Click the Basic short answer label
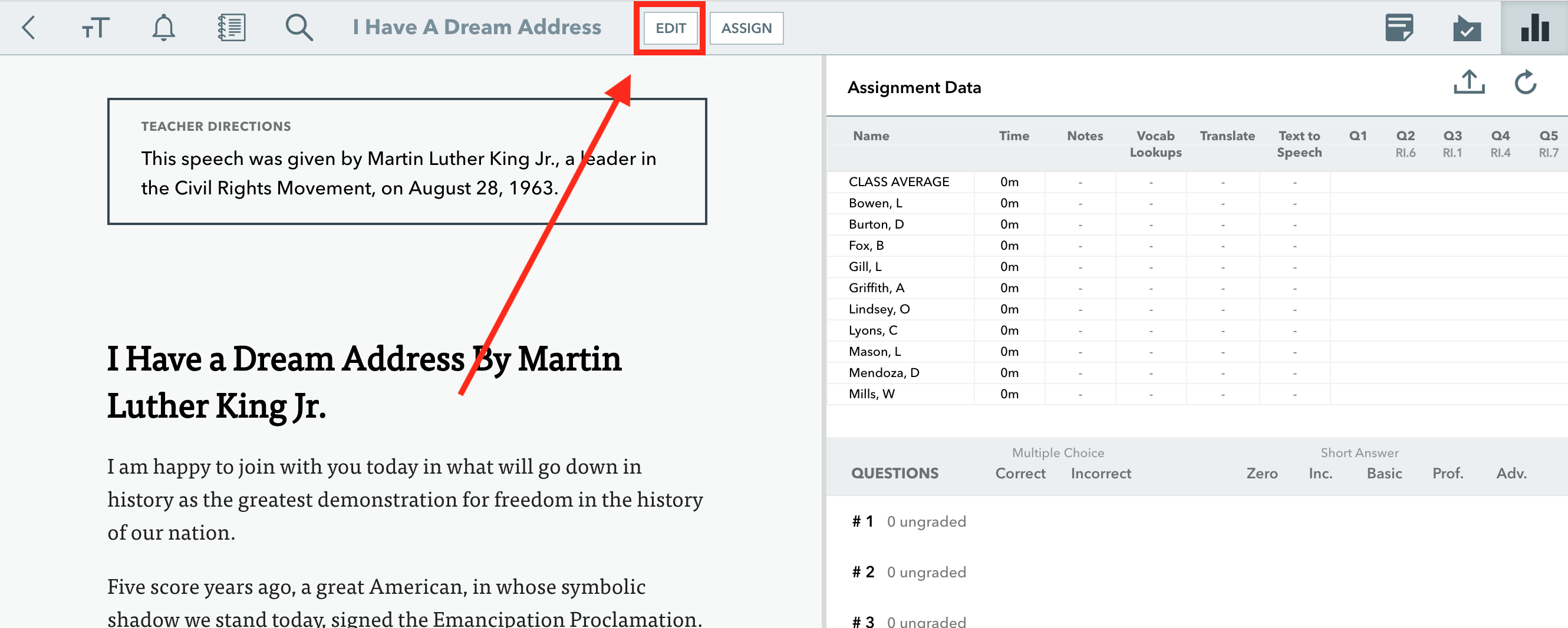Image resolution: width=1568 pixels, height=628 pixels. (1383, 474)
